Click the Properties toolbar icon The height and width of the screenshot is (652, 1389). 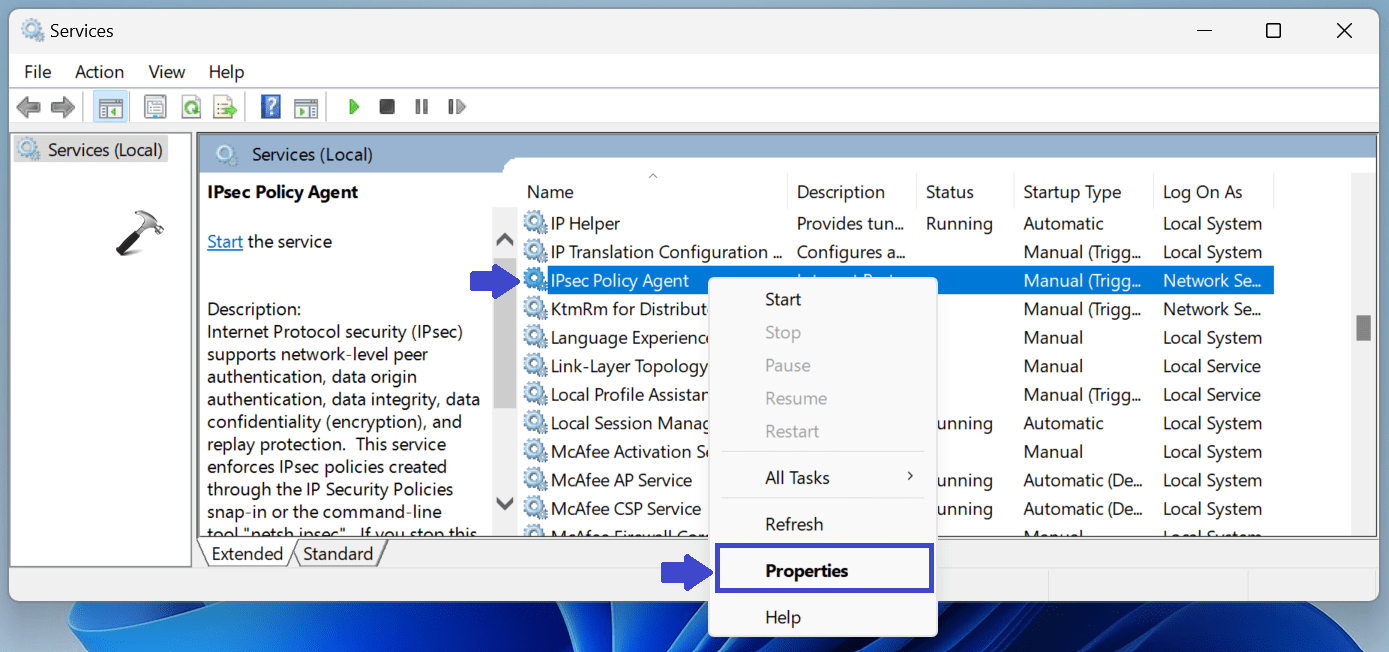click(155, 106)
